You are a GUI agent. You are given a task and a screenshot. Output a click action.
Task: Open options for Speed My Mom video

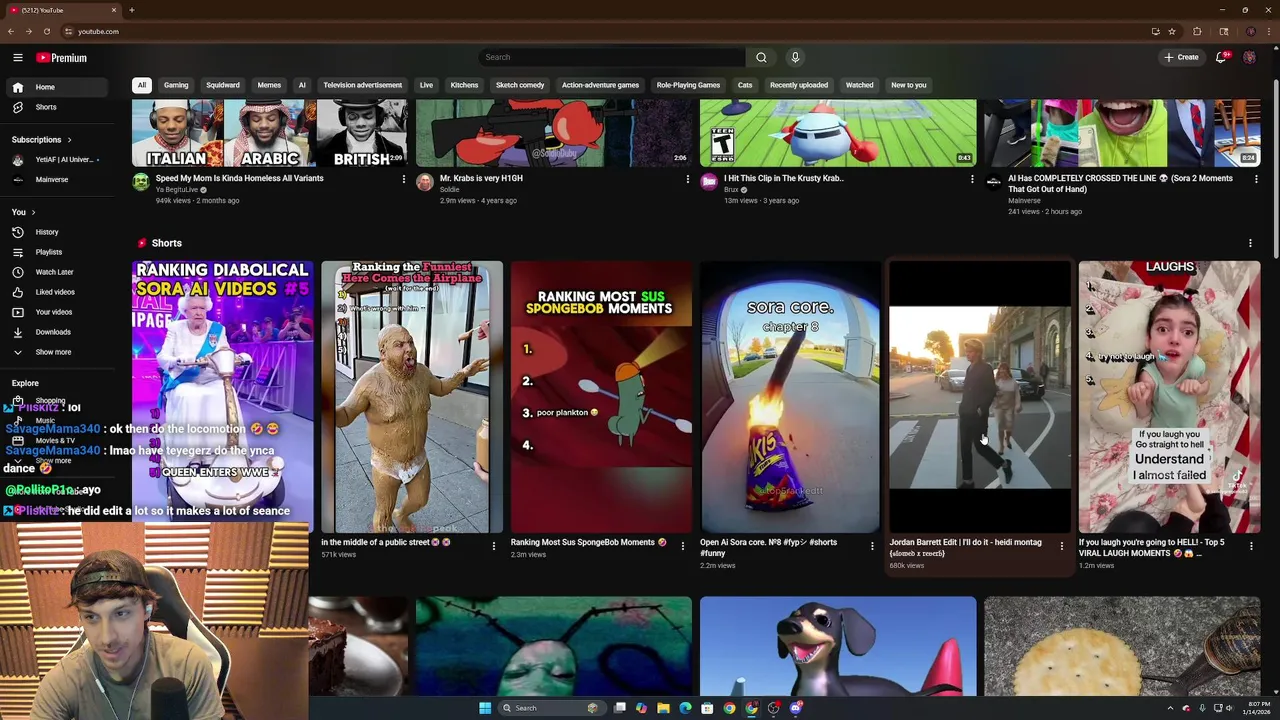point(404,179)
